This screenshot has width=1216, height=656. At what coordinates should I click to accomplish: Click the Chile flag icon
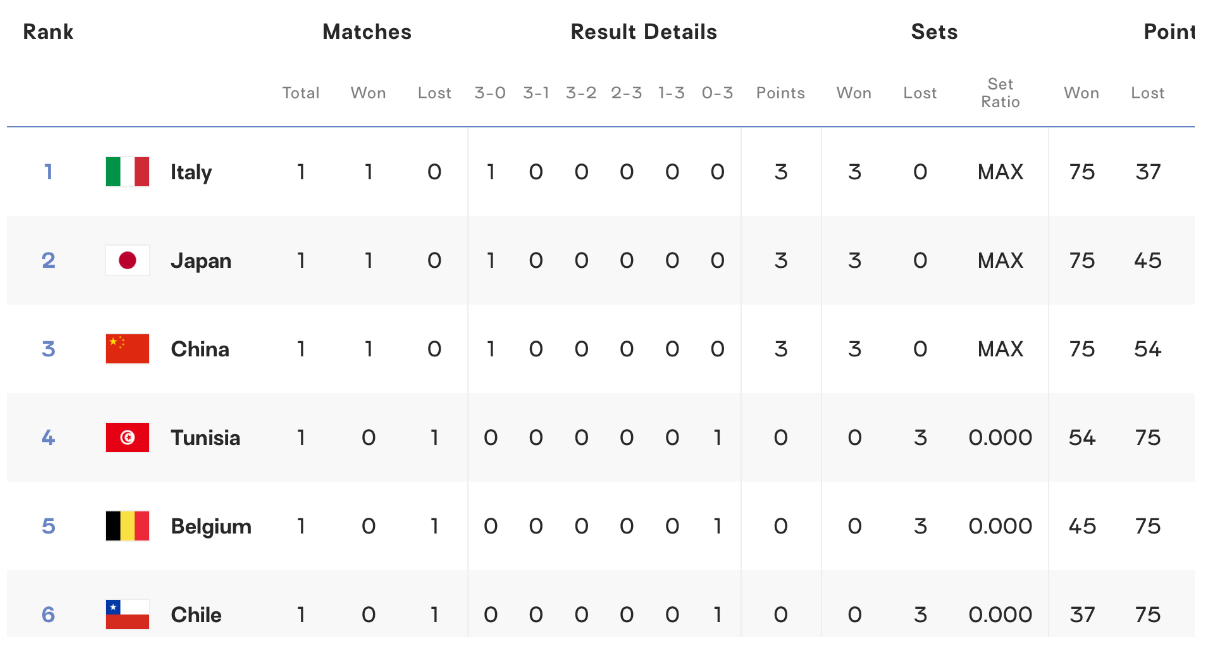(x=127, y=614)
